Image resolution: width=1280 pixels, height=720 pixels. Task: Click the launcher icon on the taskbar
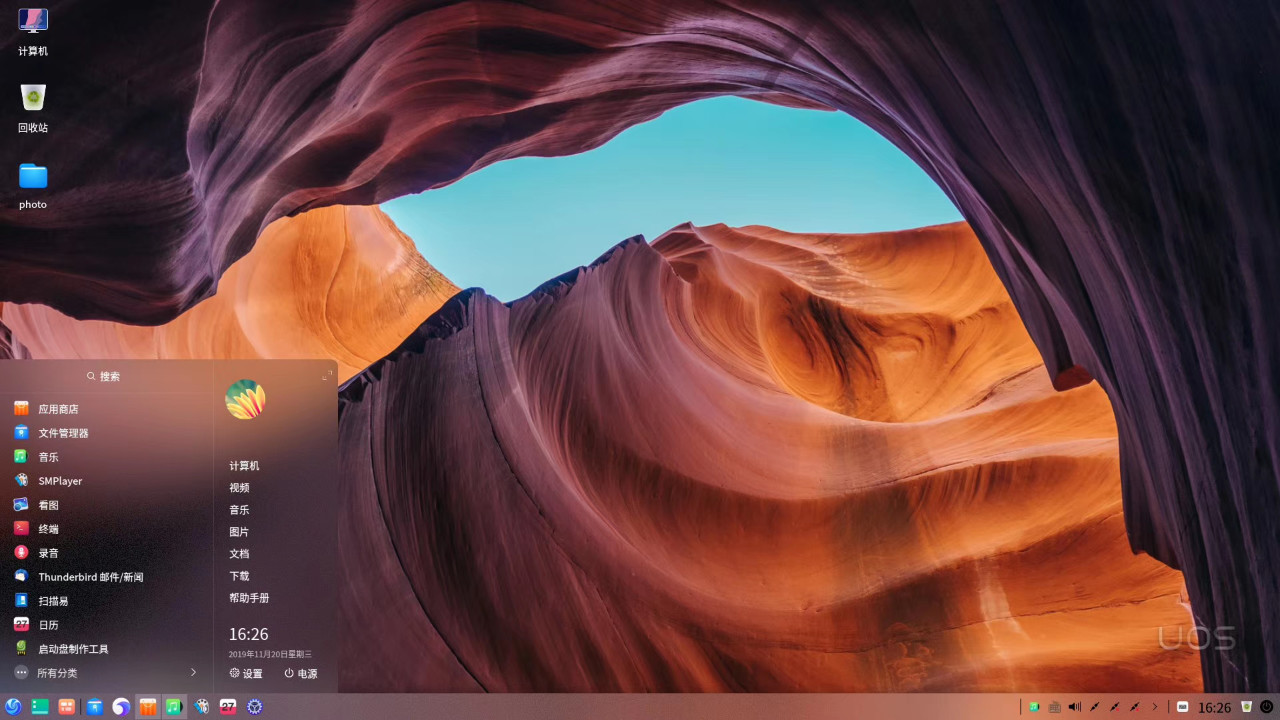13,707
